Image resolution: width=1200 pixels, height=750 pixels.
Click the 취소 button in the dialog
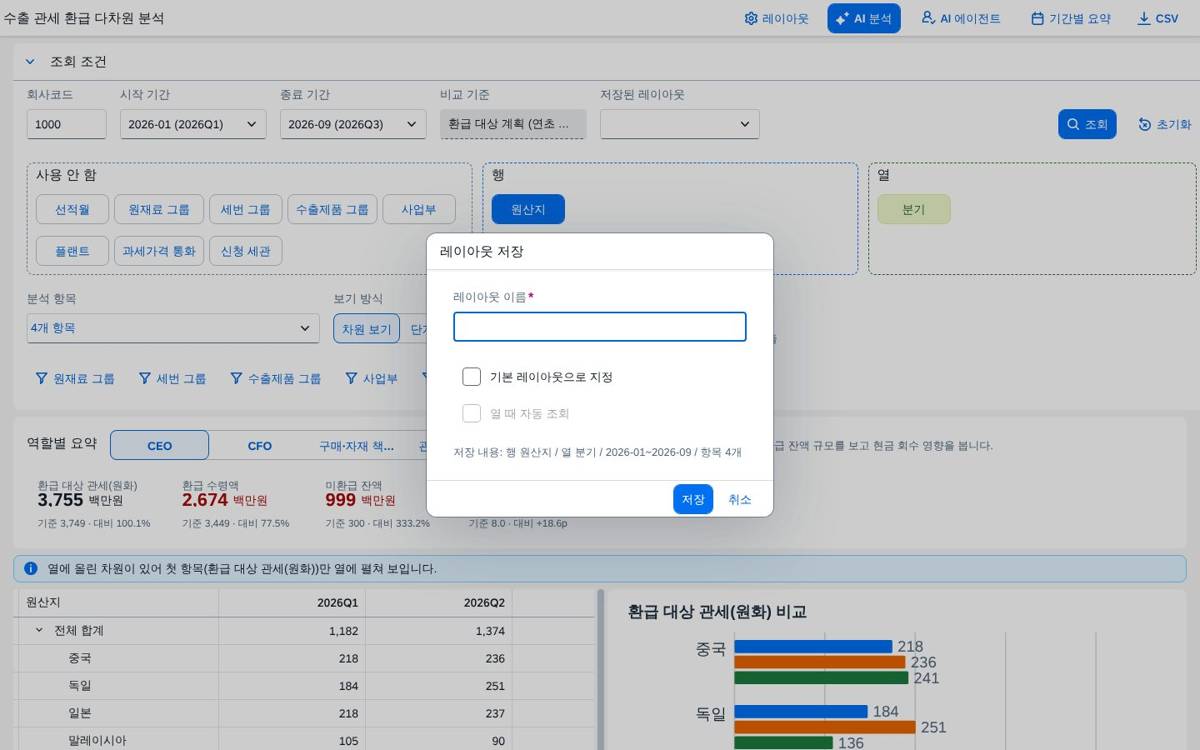click(740, 499)
